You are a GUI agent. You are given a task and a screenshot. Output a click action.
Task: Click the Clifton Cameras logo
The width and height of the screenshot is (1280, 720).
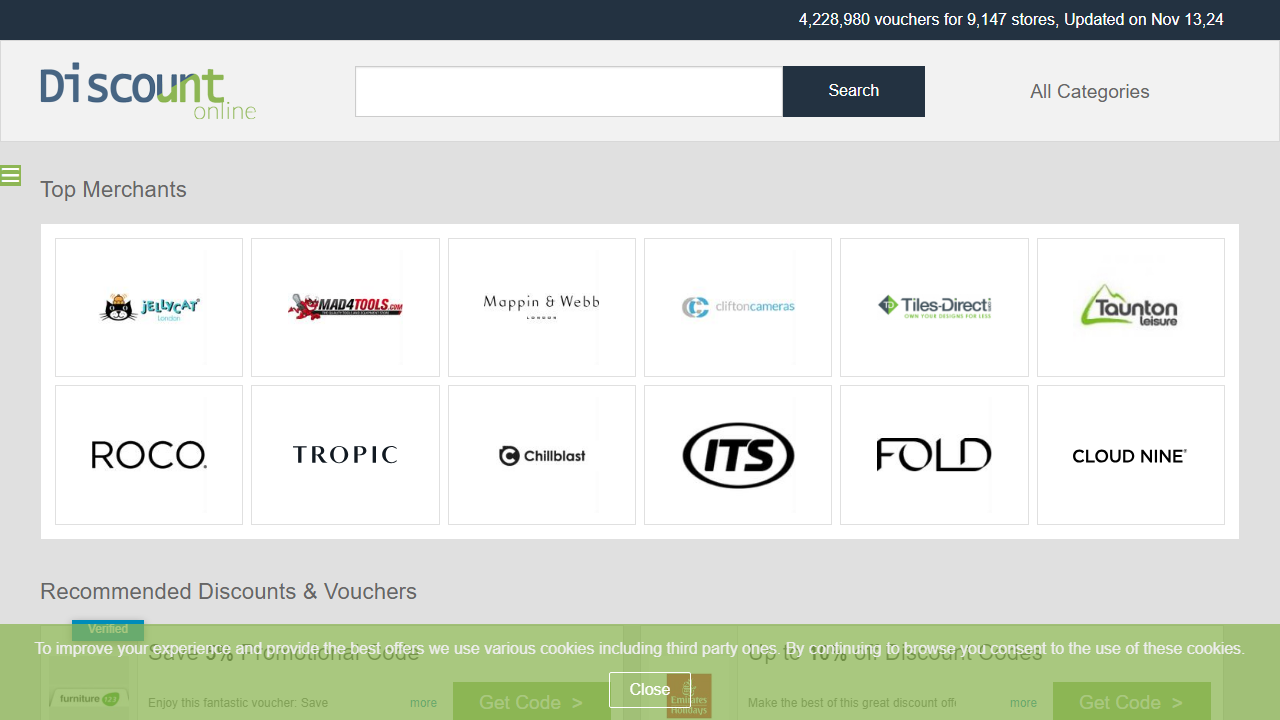738,307
